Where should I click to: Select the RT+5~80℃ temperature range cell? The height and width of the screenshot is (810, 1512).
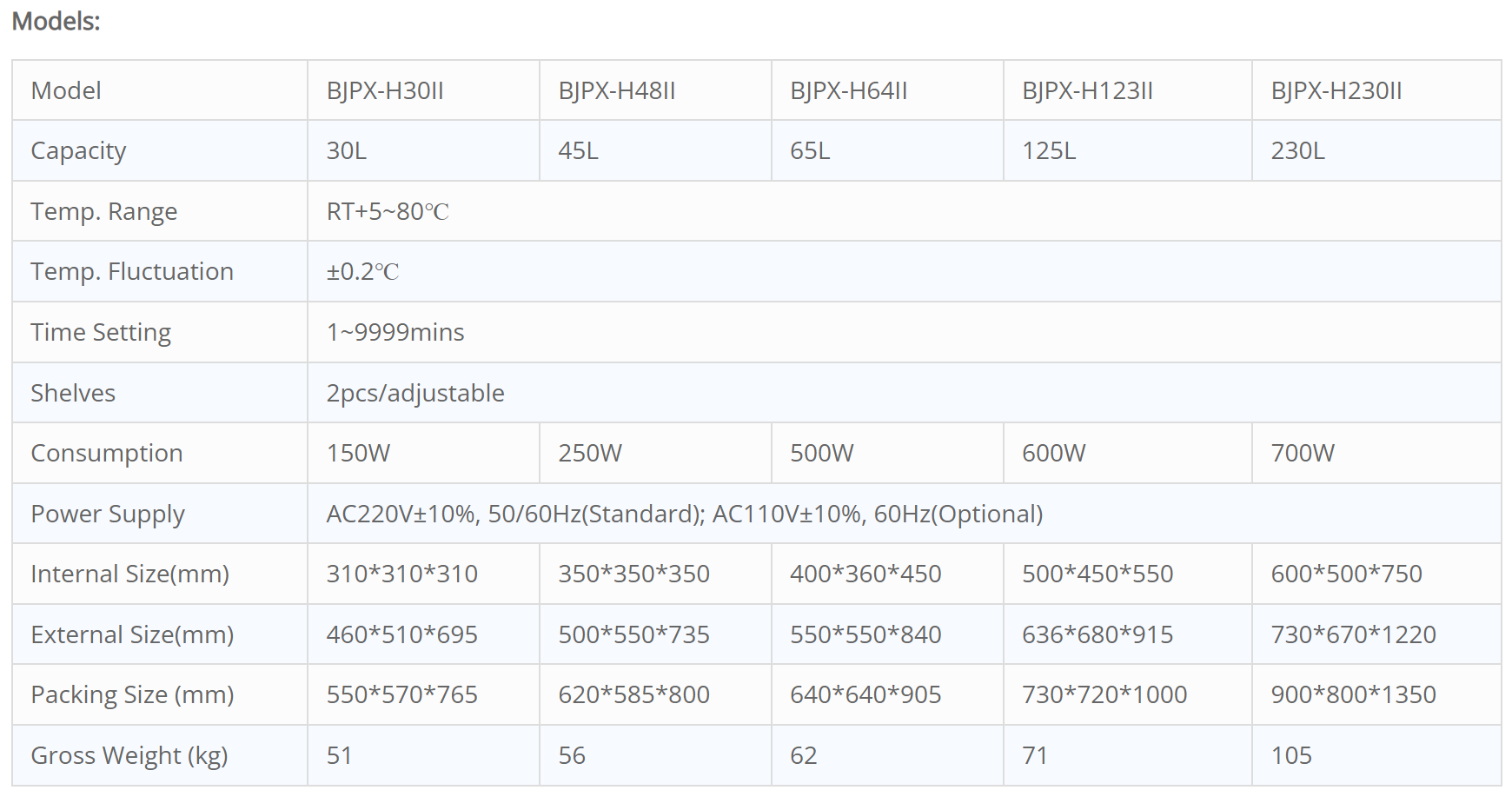388,212
